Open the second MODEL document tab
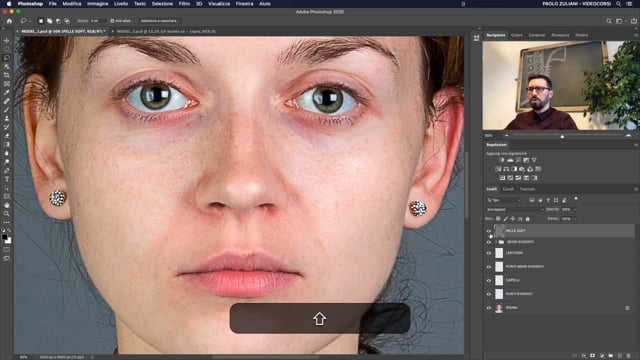640x360 pixels. click(x=166, y=31)
